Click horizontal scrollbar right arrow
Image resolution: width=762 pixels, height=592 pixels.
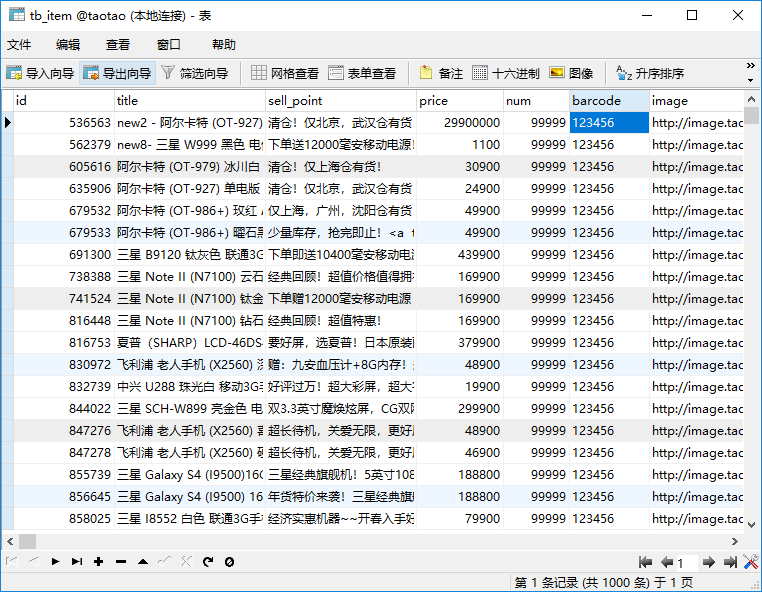coord(735,541)
